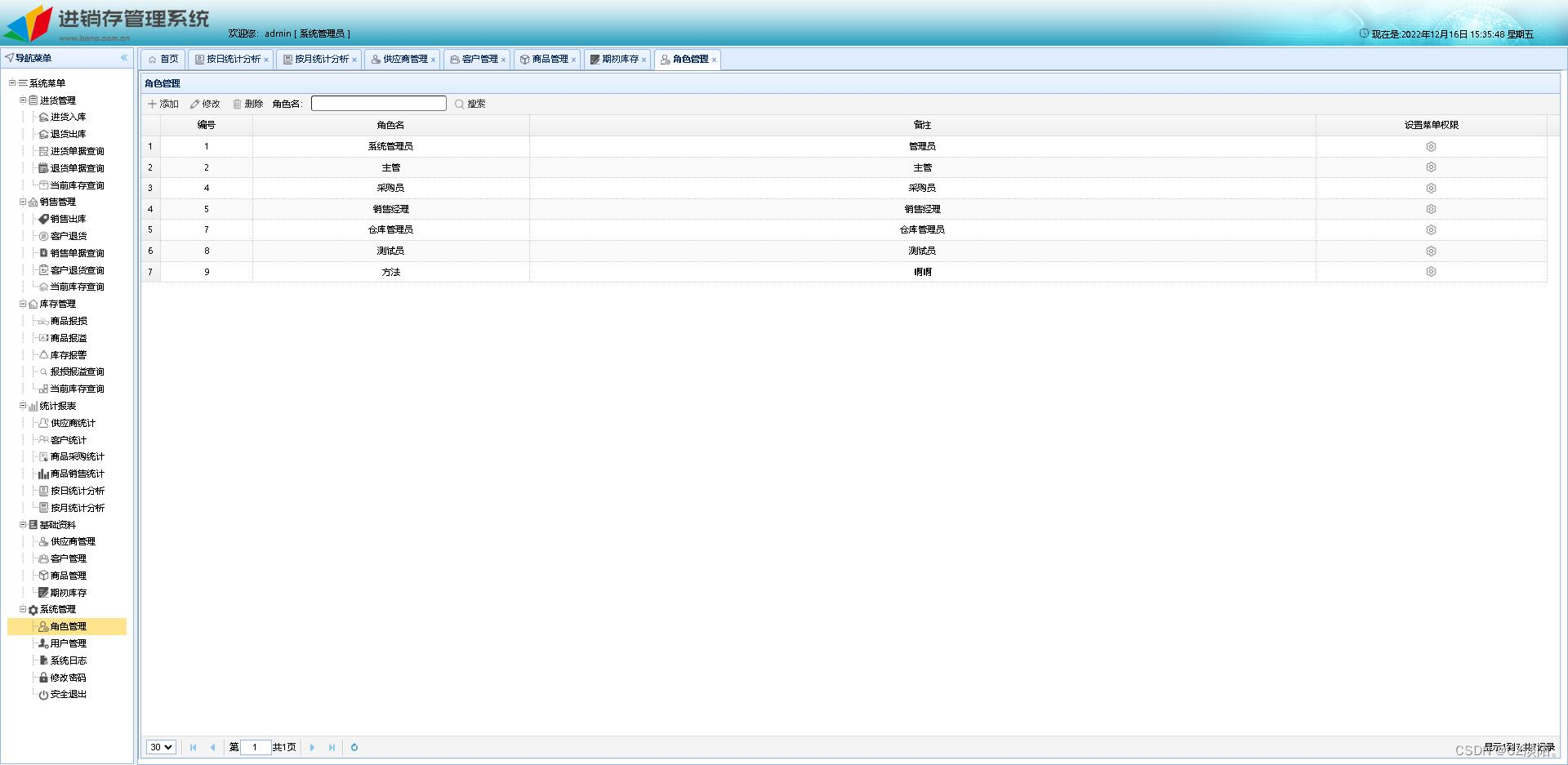
Task: Collapse the 销售管理 tree node
Action: 23,202
